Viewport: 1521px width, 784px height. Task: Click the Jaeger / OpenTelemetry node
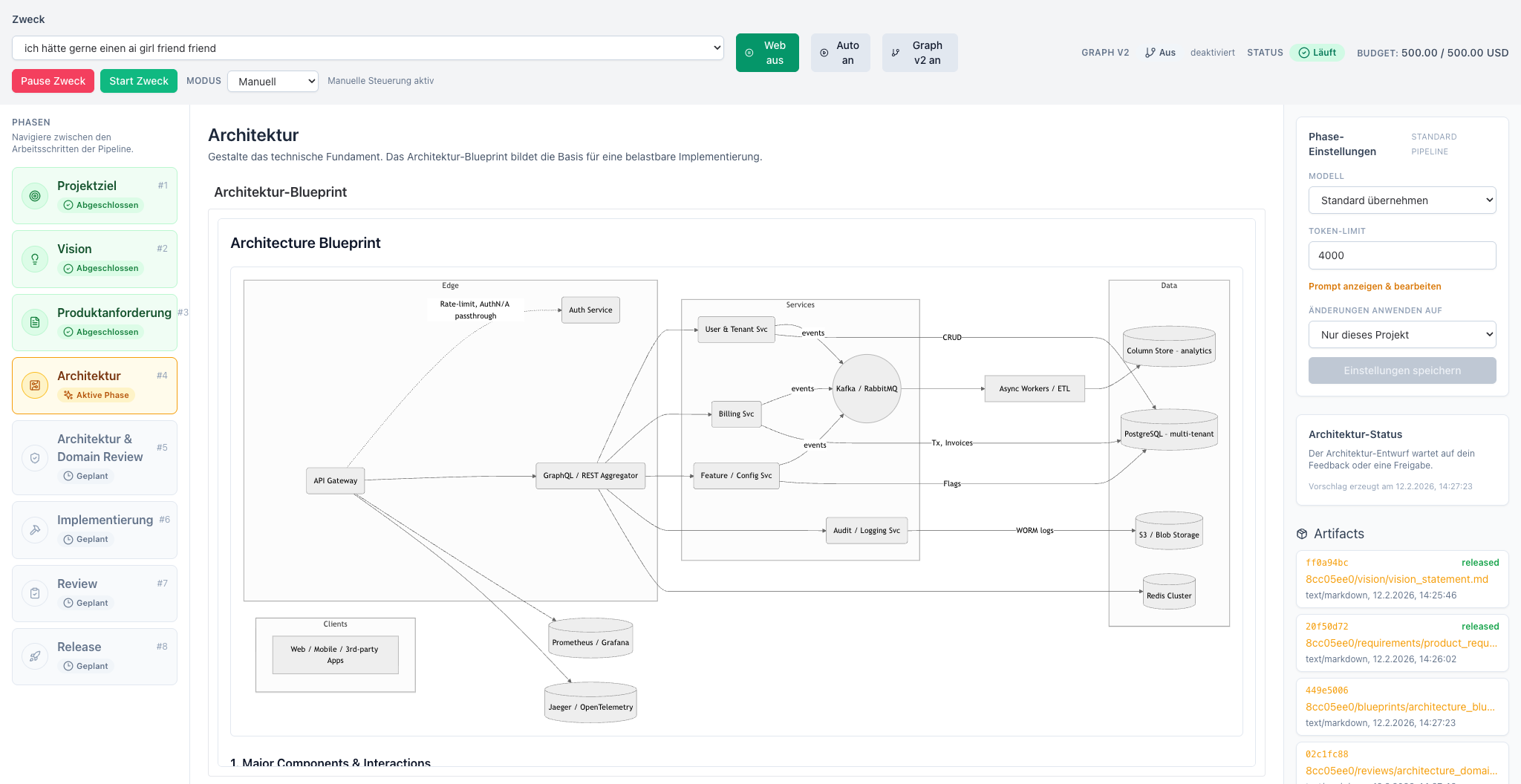tap(590, 702)
